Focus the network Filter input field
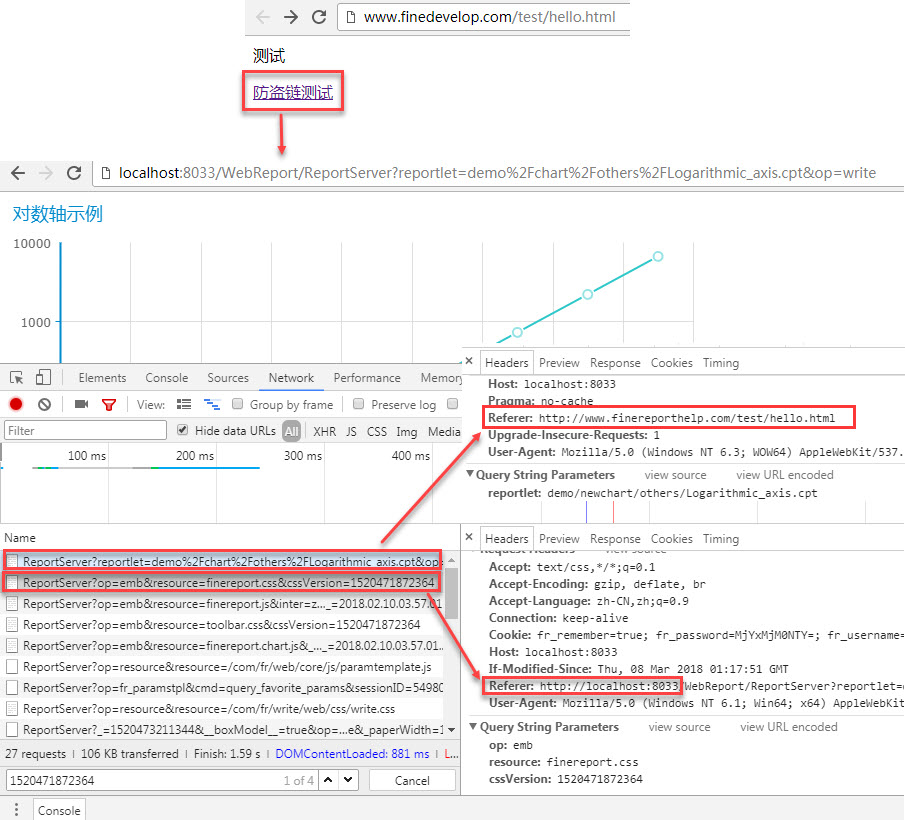Image resolution: width=905 pixels, height=820 pixels. pyautogui.click(x=85, y=430)
